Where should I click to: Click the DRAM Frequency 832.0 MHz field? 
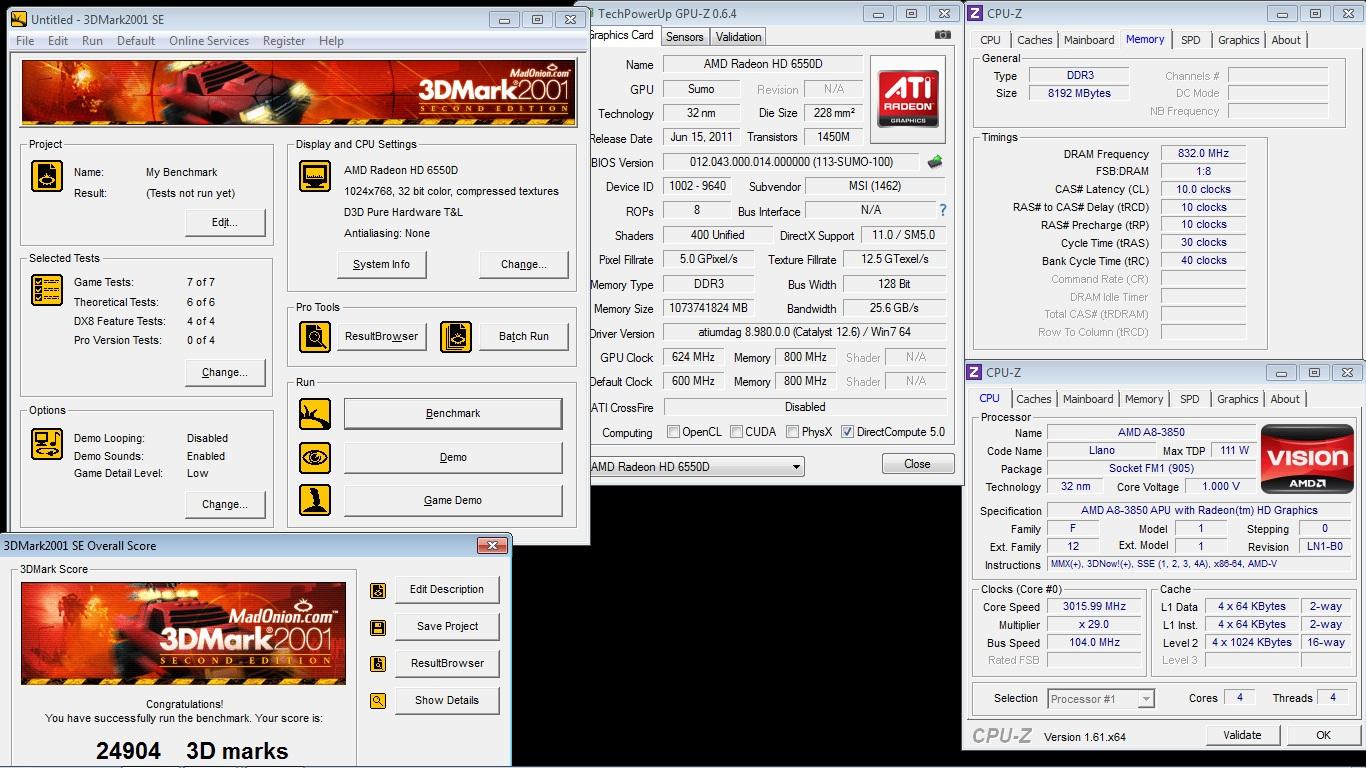(1203, 154)
